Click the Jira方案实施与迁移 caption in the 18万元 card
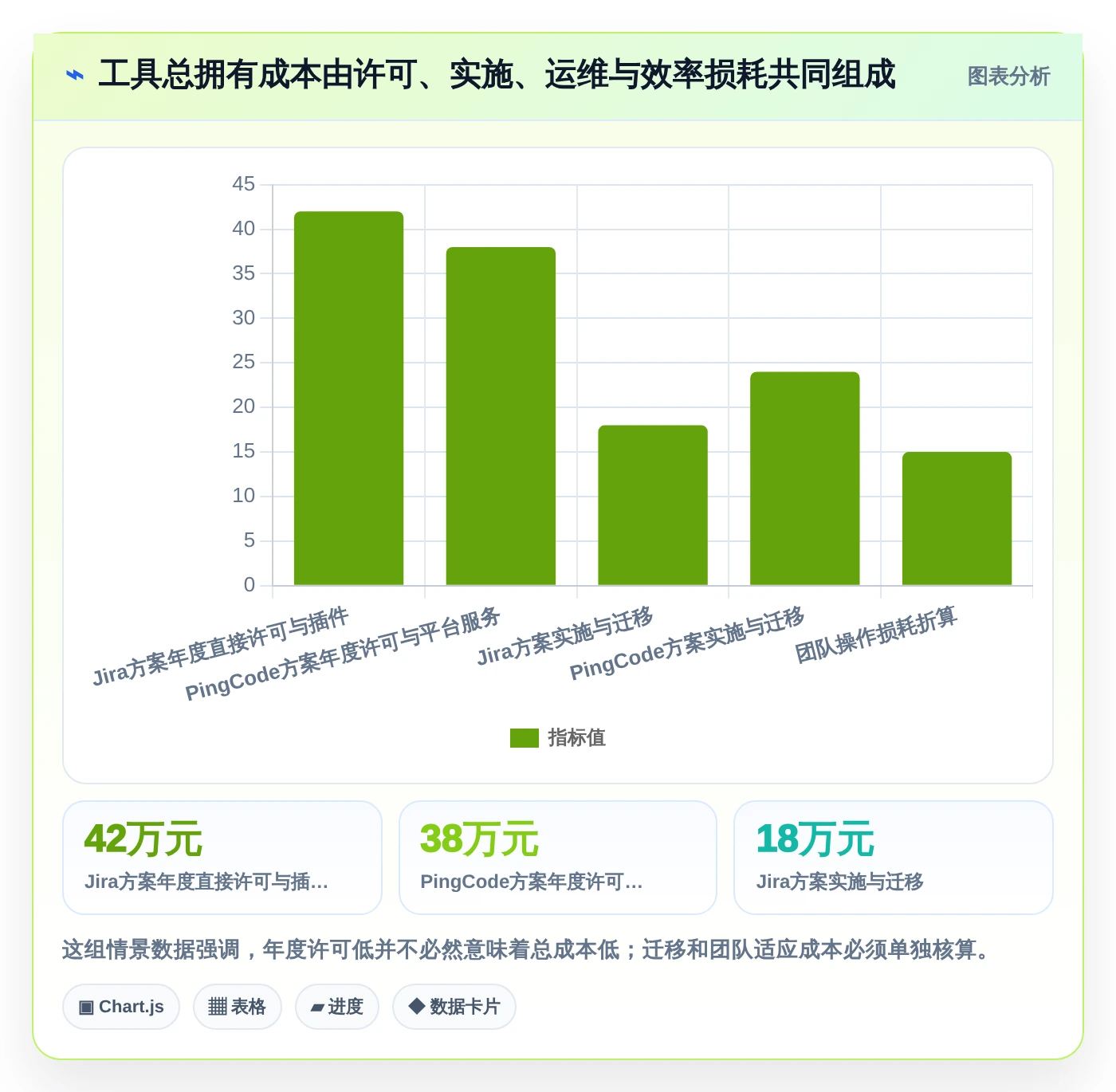The image size is (1116, 1092). click(839, 882)
